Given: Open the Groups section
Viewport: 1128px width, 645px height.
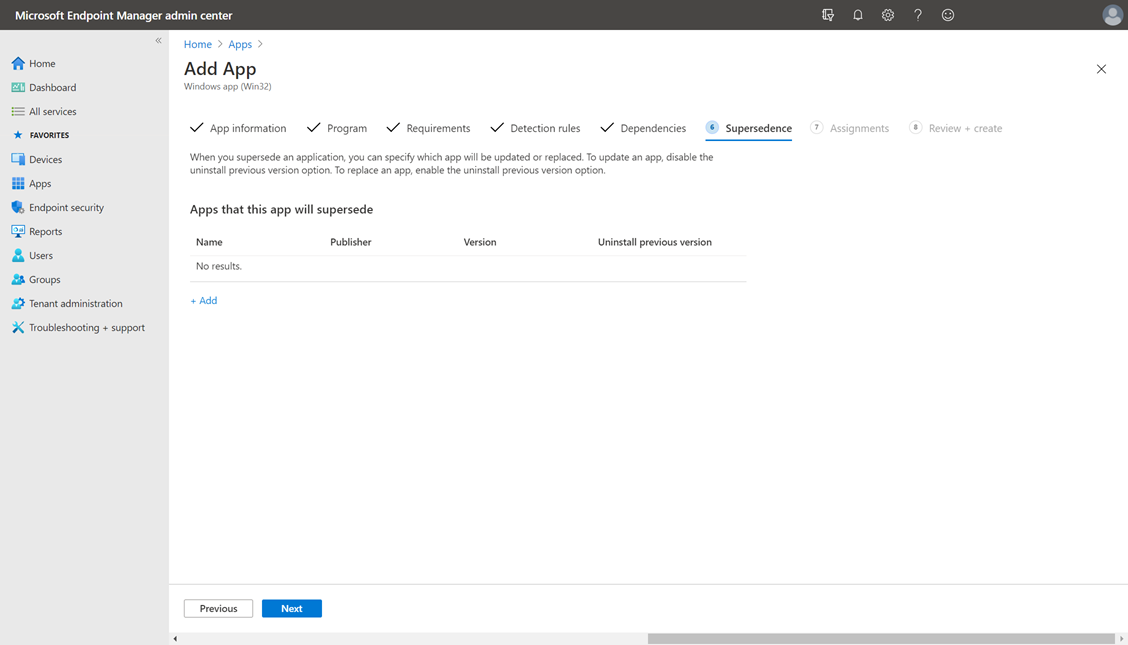Looking at the screenshot, I should click(44, 279).
